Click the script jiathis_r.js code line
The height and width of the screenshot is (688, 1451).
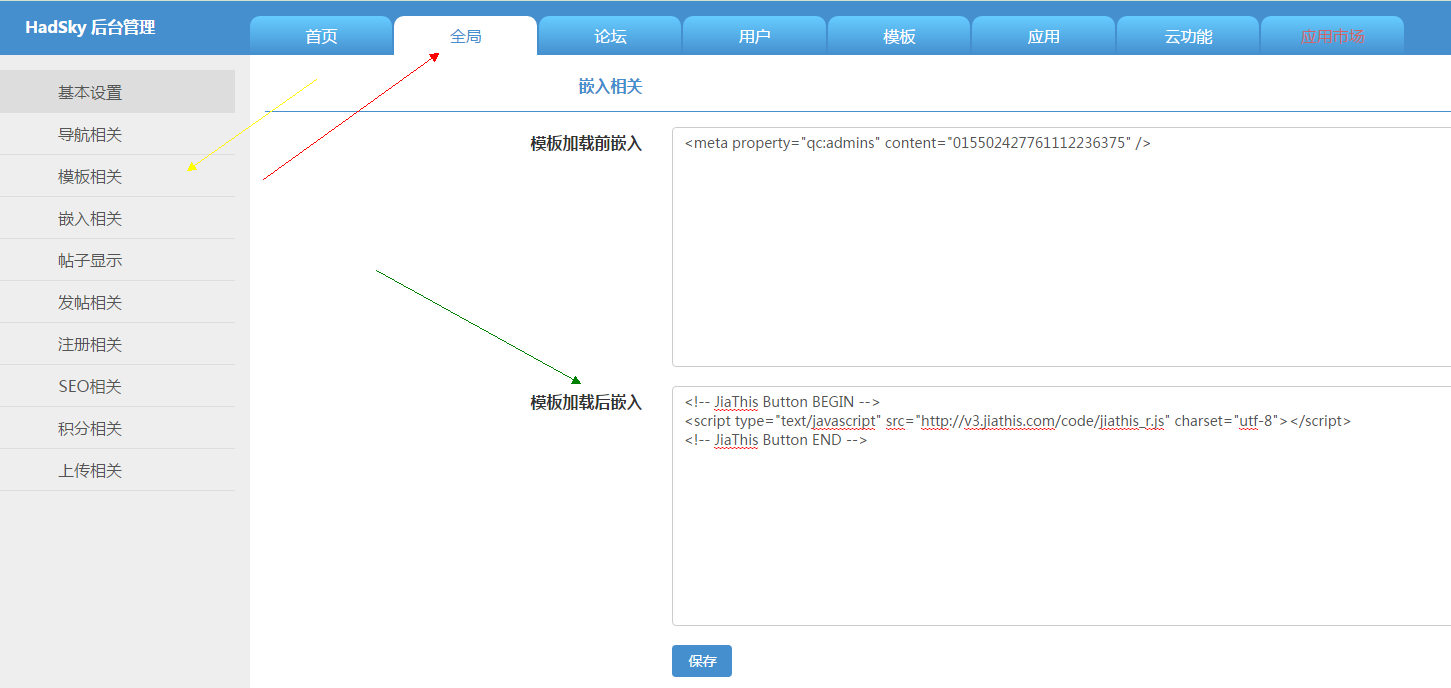(1018, 421)
